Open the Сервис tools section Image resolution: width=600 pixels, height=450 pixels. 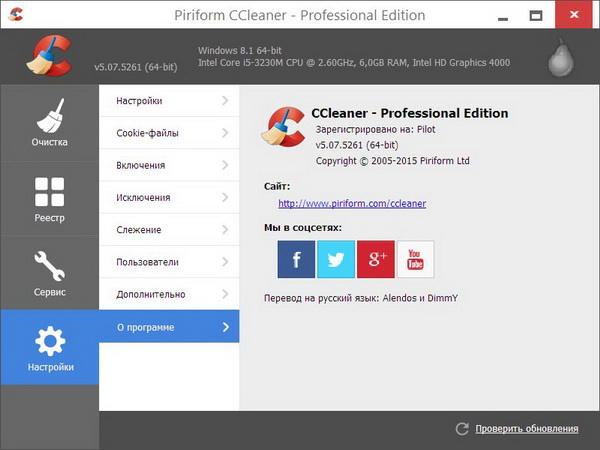49,273
